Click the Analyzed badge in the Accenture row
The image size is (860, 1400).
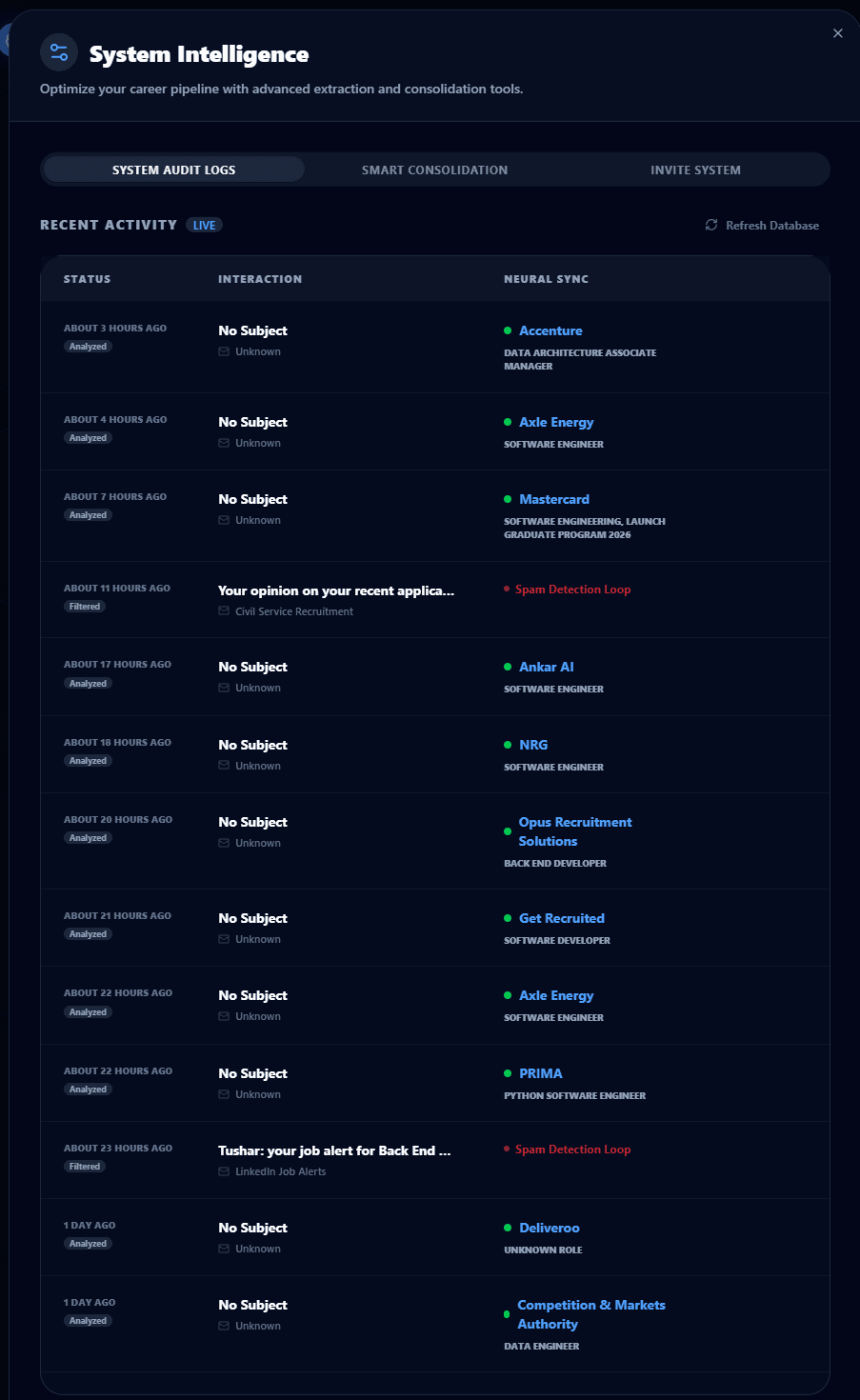pos(88,346)
